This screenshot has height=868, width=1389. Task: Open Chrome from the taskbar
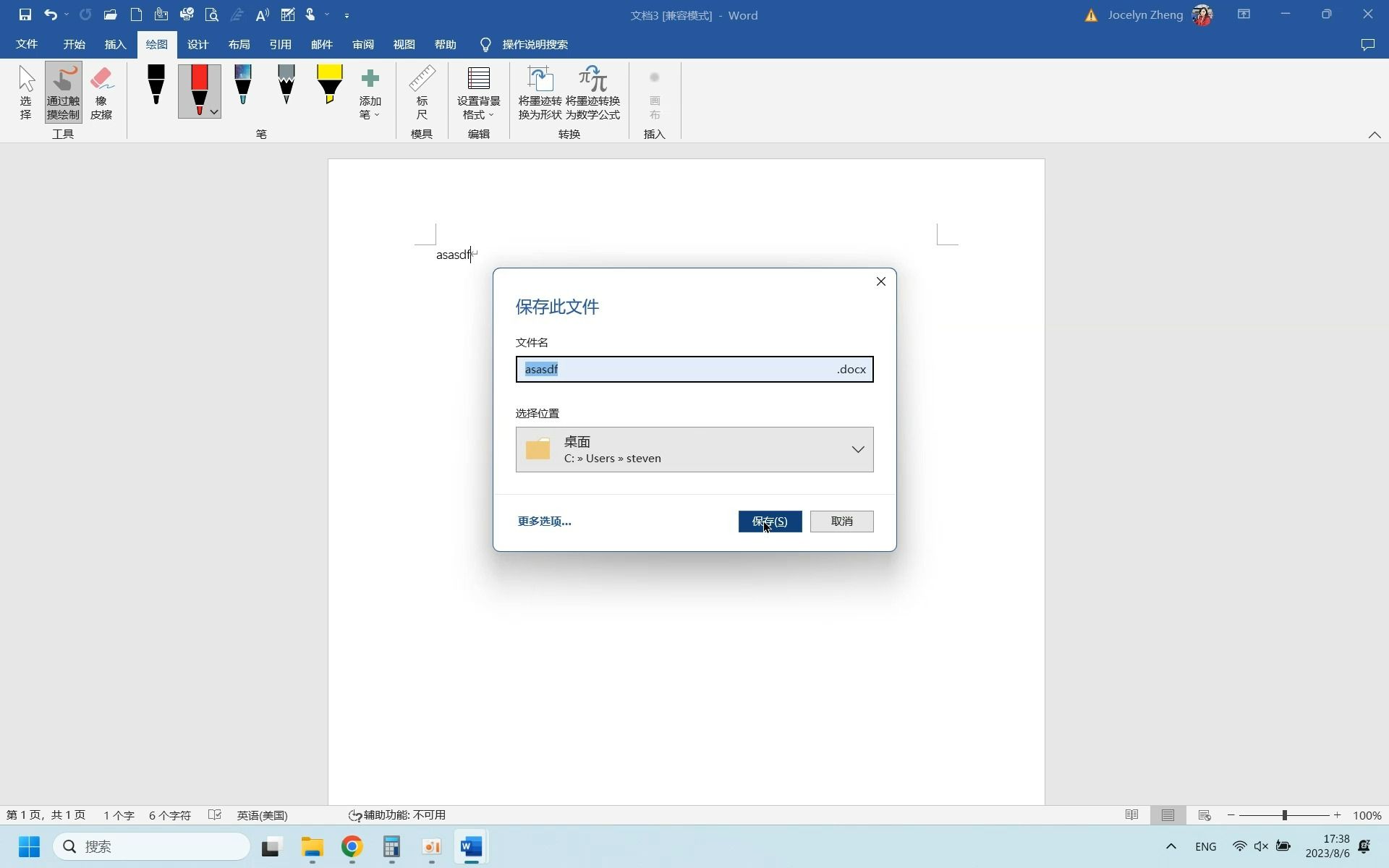tap(352, 846)
